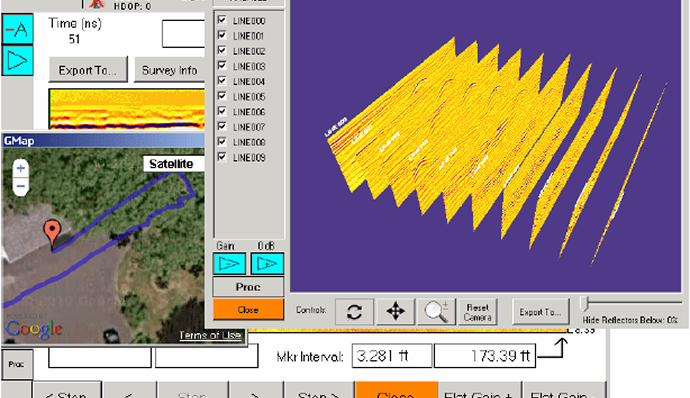690x398 pixels.
Task: Open Survey Info
Action: 169,70
